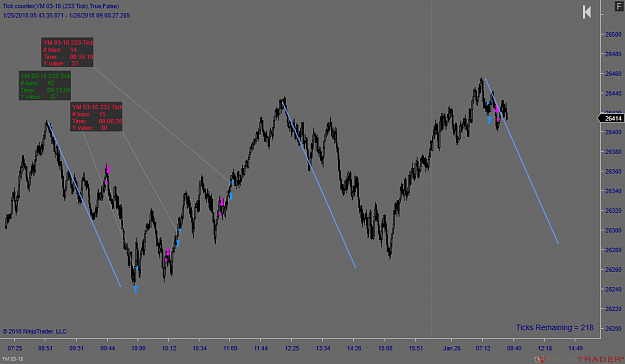Click the 26380 price axis label
Screen dimensions: 625x364
(613, 152)
